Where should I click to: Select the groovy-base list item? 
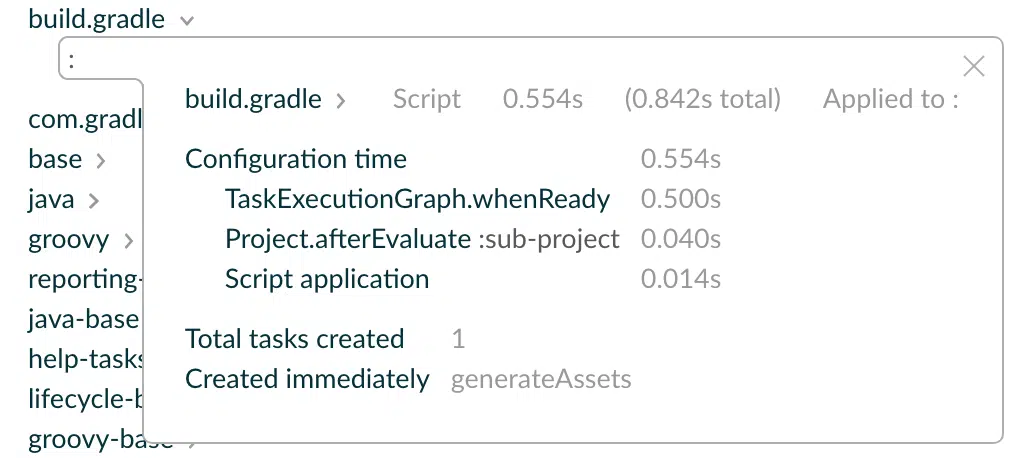pos(101,440)
